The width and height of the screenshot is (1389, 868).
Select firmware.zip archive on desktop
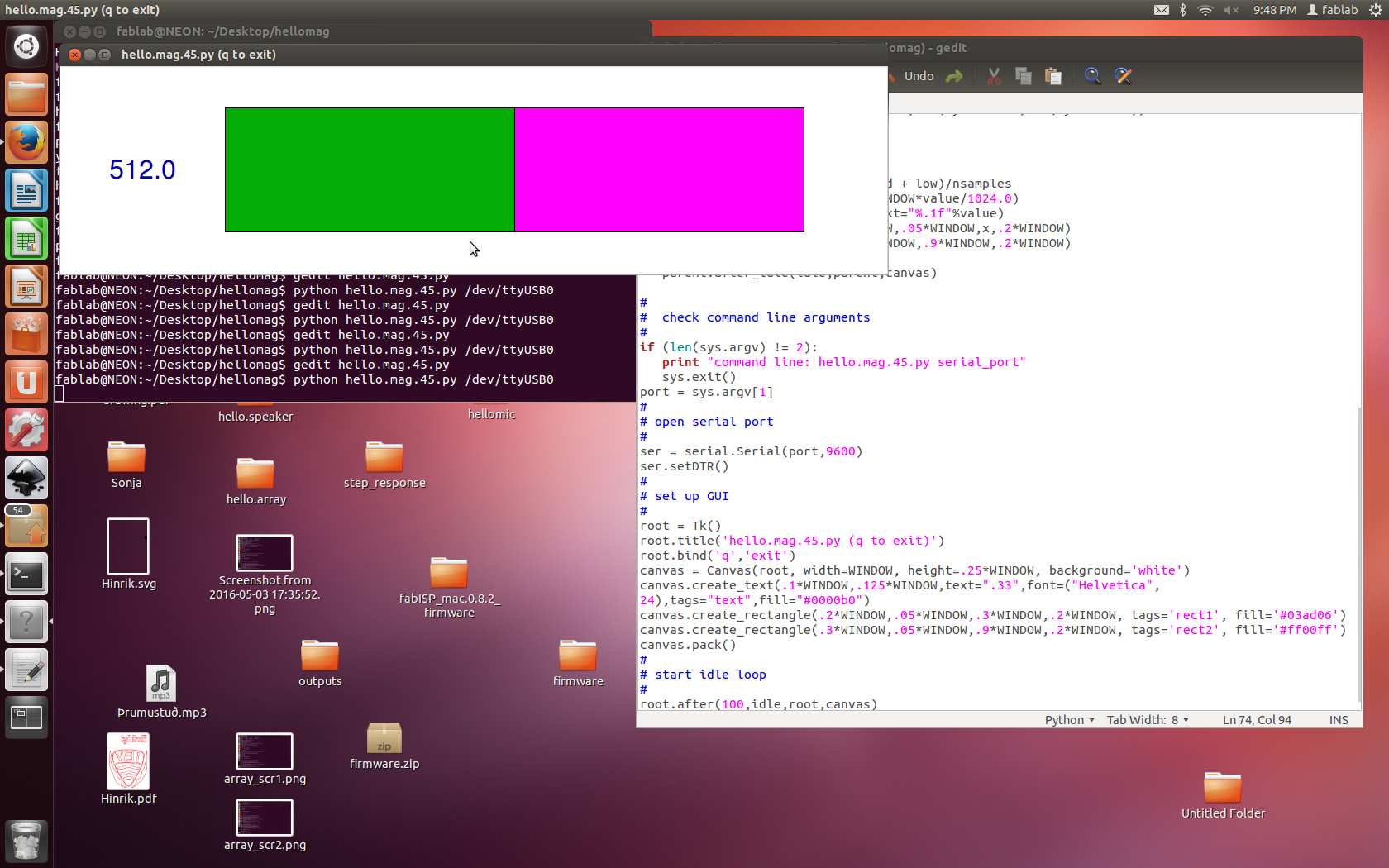pyautogui.click(x=384, y=746)
